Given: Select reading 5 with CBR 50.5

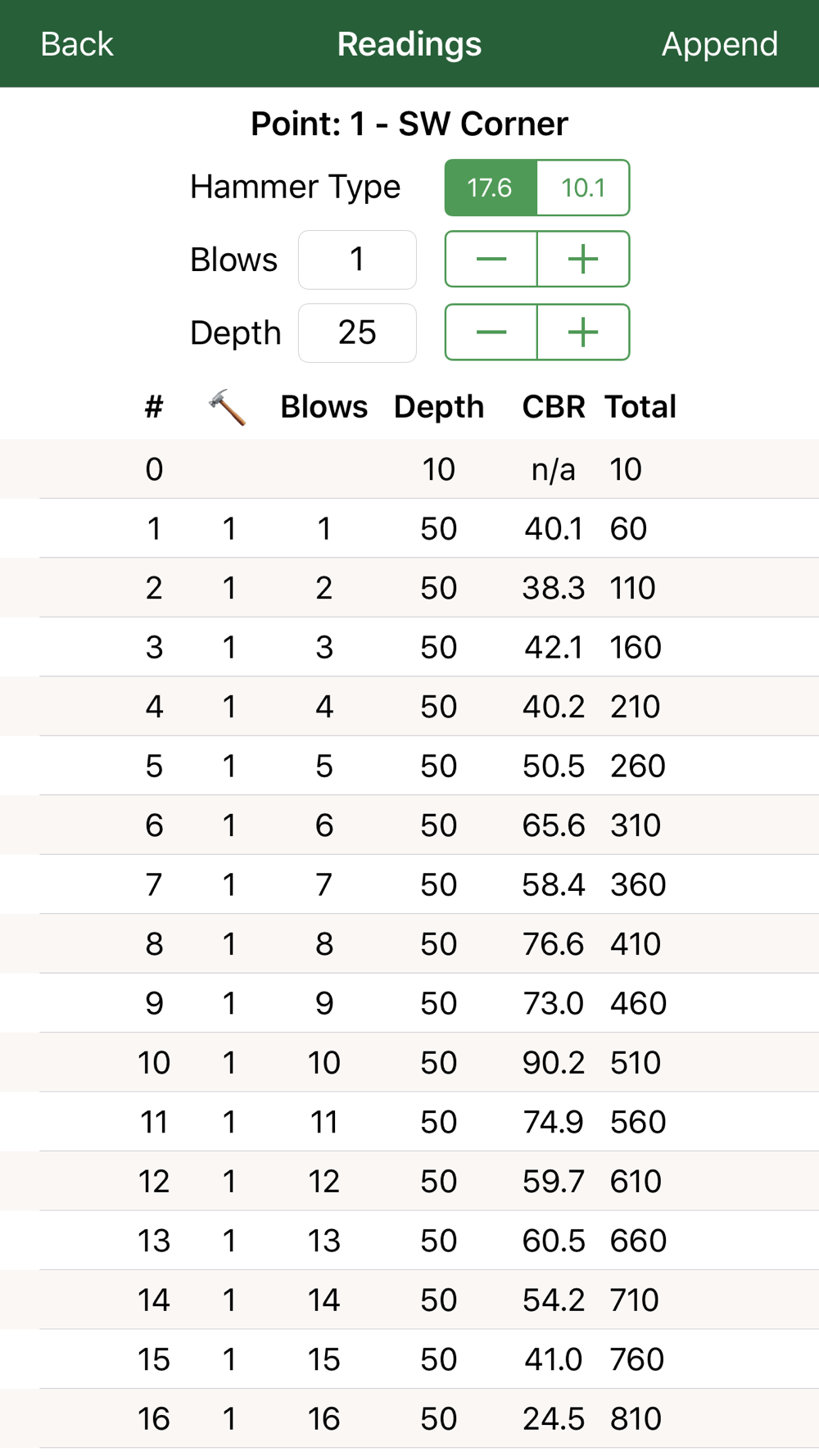Looking at the screenshot, I should coord(409,766).
